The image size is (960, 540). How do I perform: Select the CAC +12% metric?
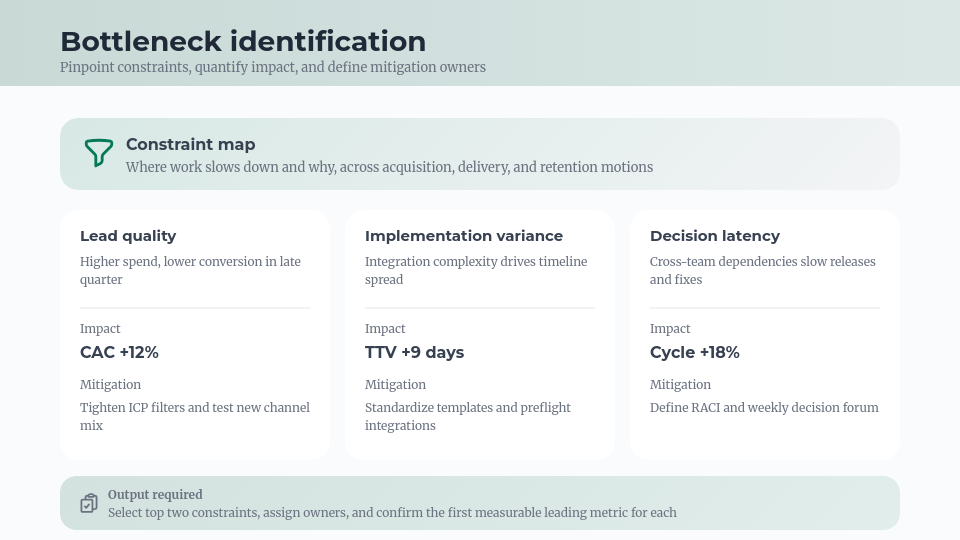(119, 352)
